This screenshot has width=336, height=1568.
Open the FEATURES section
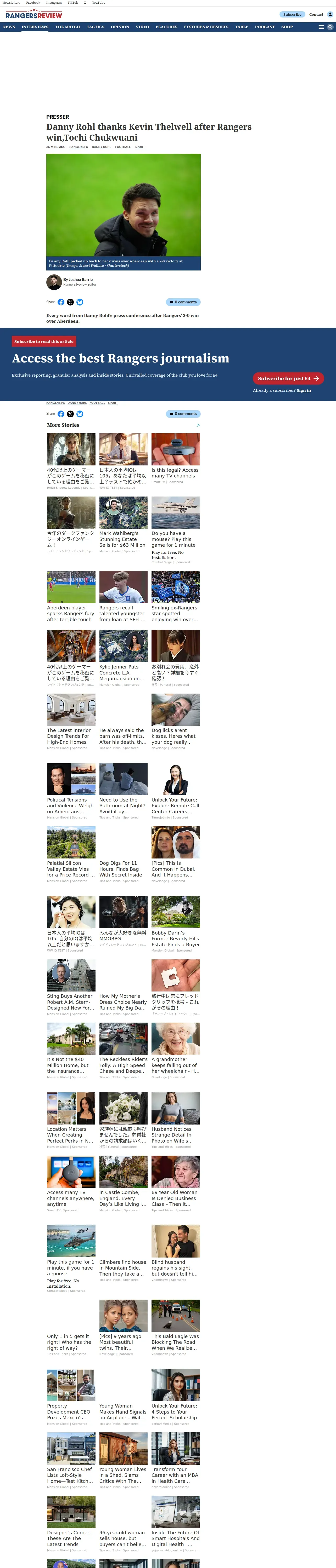coord(166,27)
